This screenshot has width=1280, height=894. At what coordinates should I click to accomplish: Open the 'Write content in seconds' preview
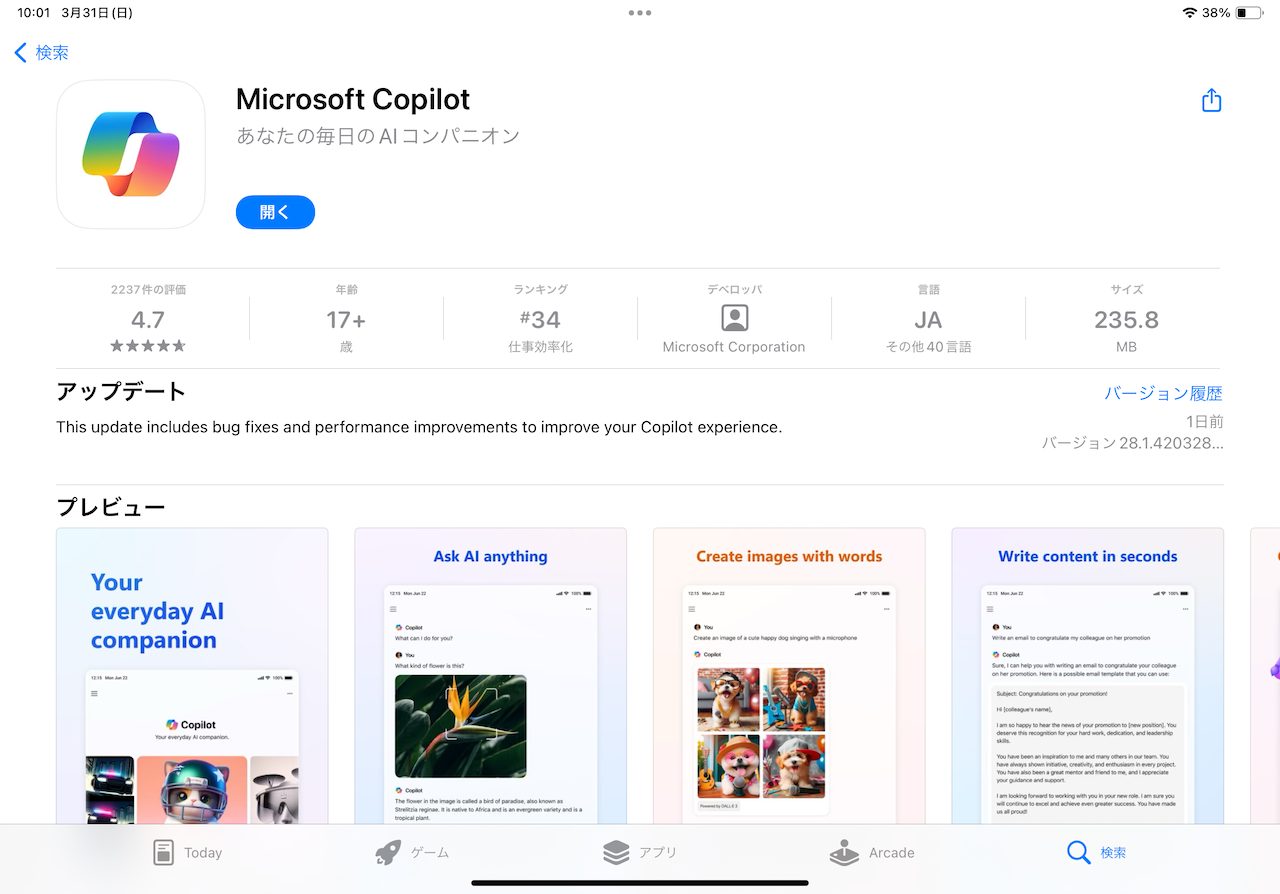(x=1087, y=676)
